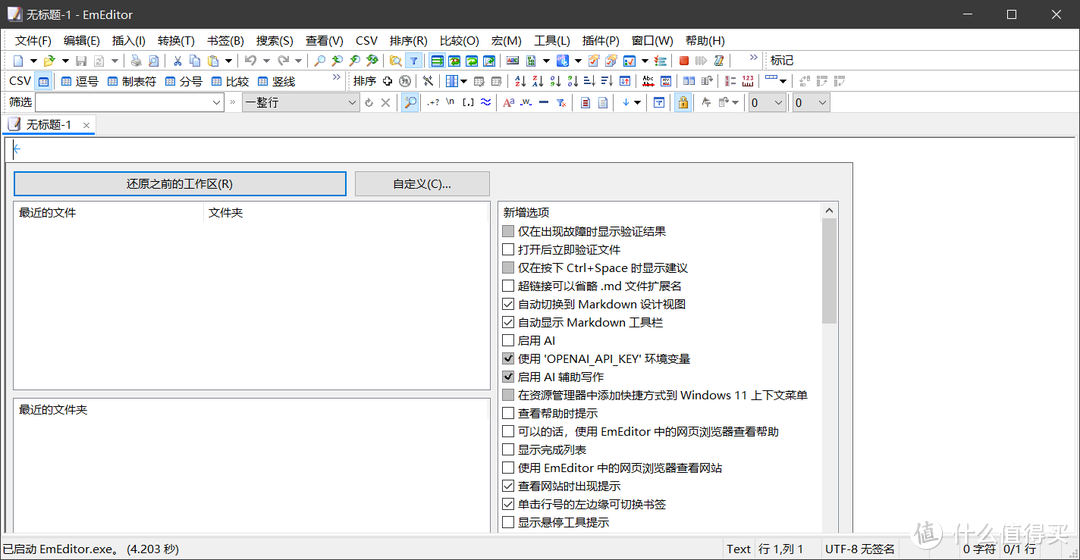The width and height of the screenshot is (1080, 560).
Task: Click the 新增选项 list scrollbar thumb
Action: coord(829,271)
